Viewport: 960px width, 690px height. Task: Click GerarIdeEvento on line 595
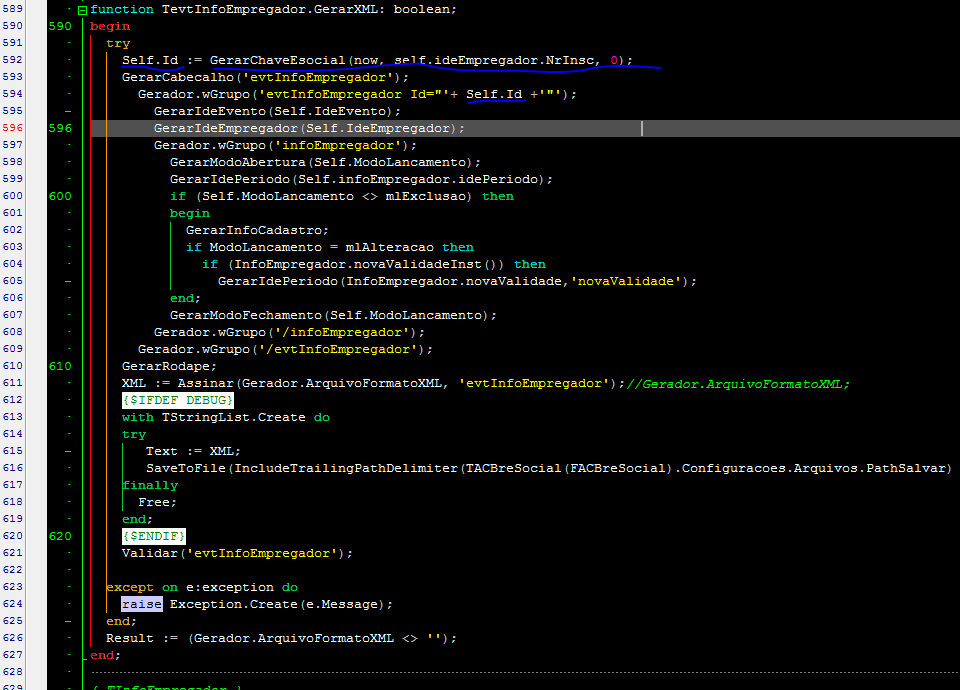209,111
